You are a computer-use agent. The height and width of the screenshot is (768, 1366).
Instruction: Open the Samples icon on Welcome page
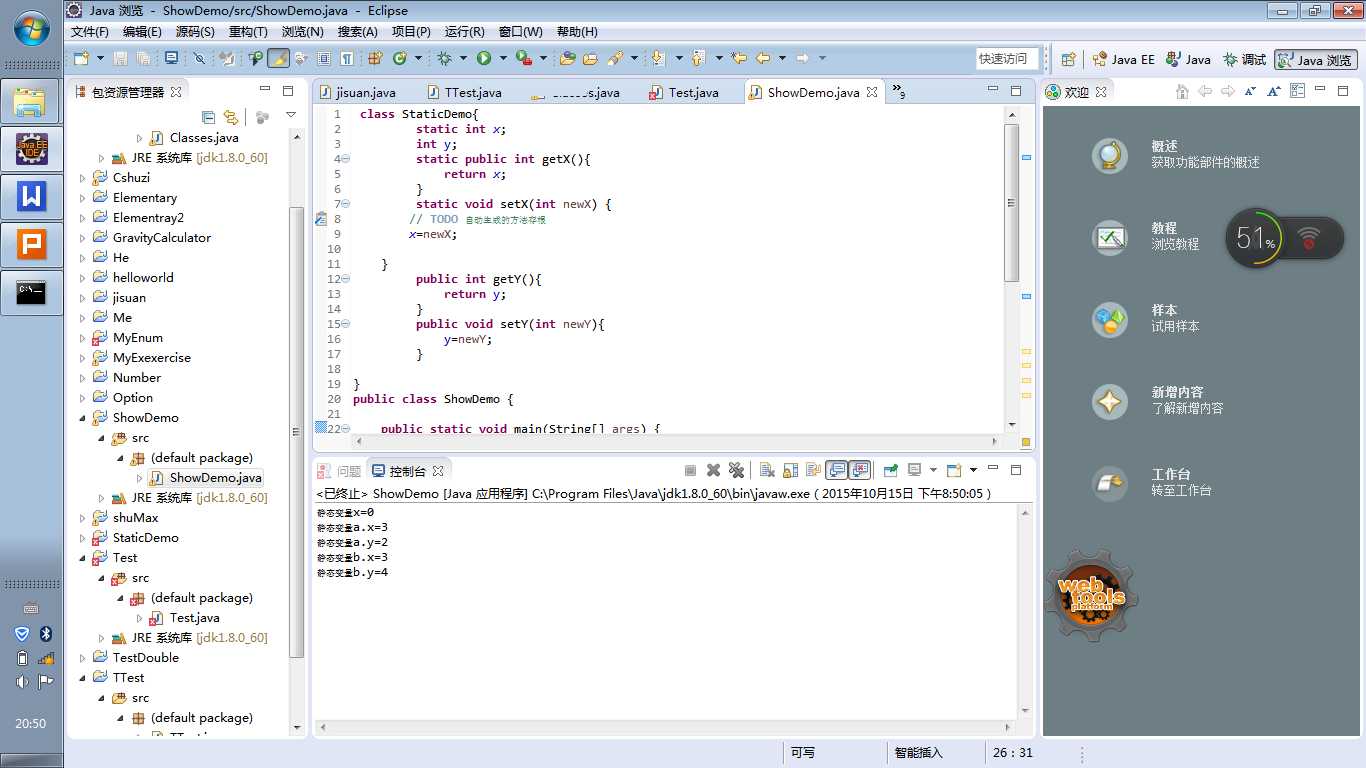tap(1110, 319)
